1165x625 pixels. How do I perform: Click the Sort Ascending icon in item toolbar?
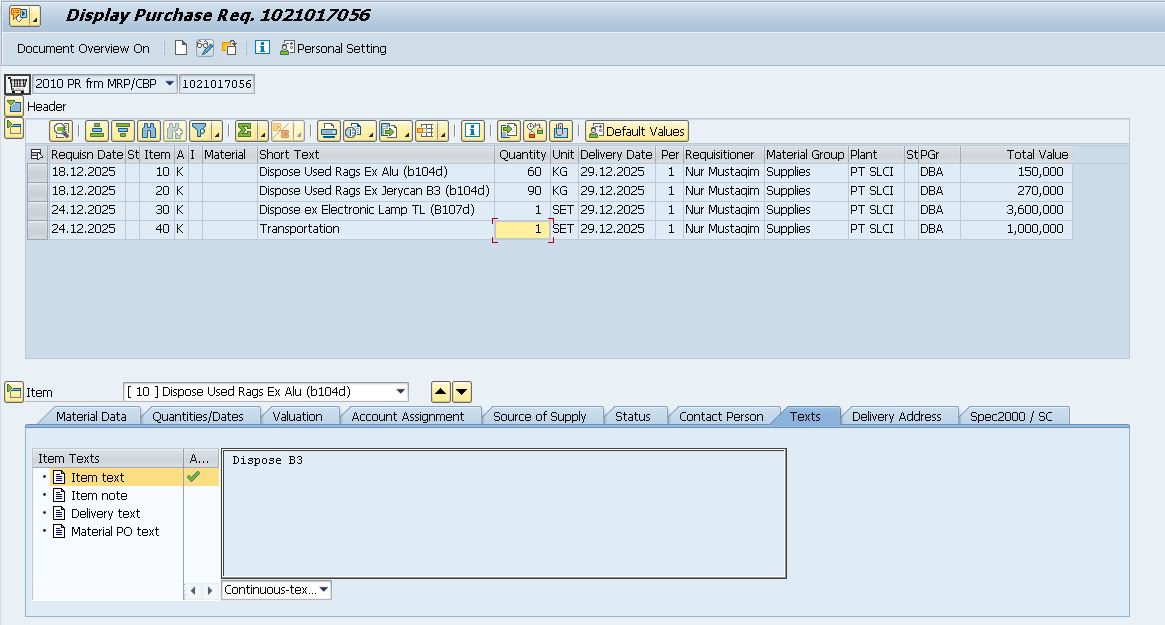97,131
